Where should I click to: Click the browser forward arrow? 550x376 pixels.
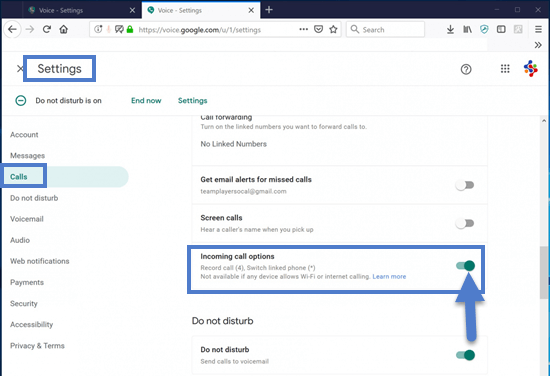pyautogui.click(x=30, y=29)
